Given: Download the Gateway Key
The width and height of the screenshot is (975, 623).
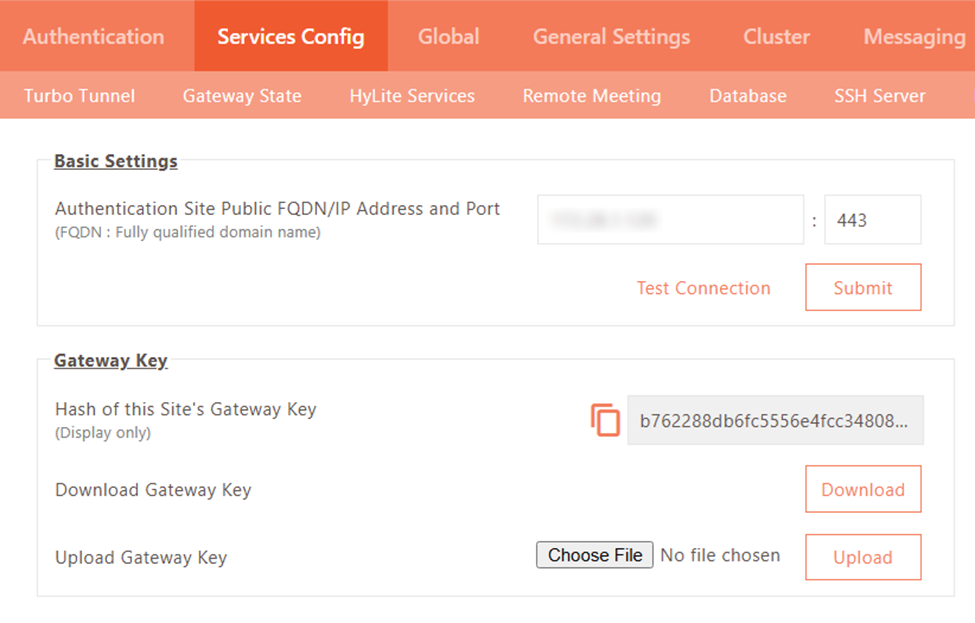Looking at the screenshot, I should tap(862, 490).
